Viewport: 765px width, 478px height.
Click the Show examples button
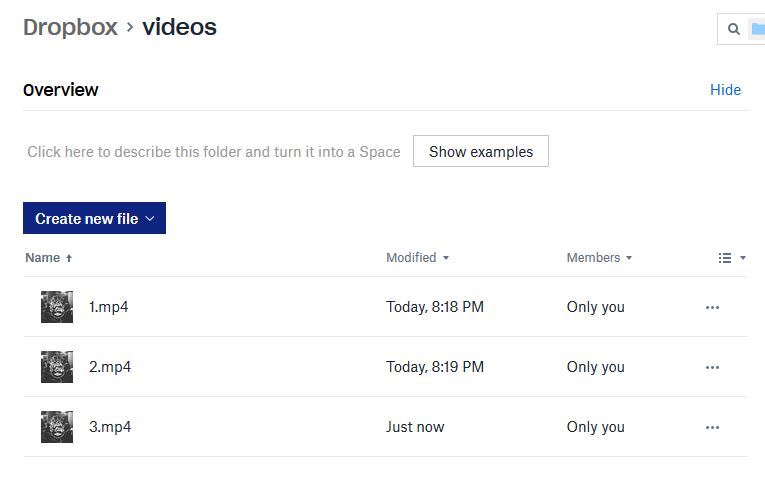coord(480,152)
